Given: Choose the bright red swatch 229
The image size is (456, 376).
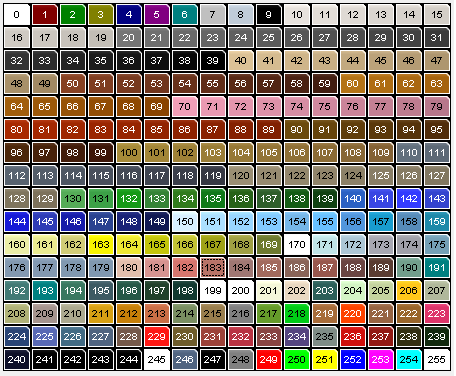Looking at the screenshot, I should click(x=157, y=337).
